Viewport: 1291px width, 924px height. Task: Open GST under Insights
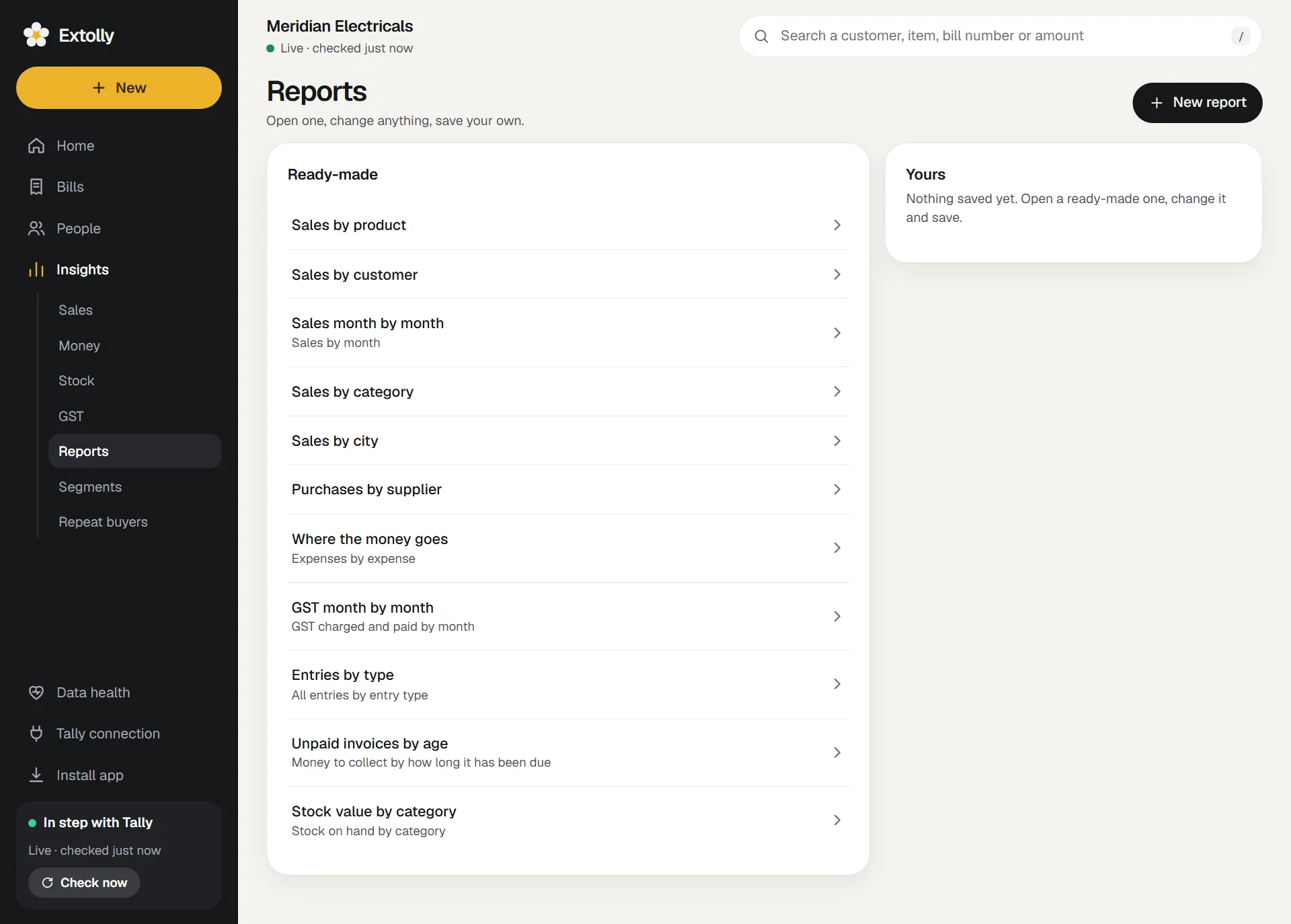[x=134, y=416]
